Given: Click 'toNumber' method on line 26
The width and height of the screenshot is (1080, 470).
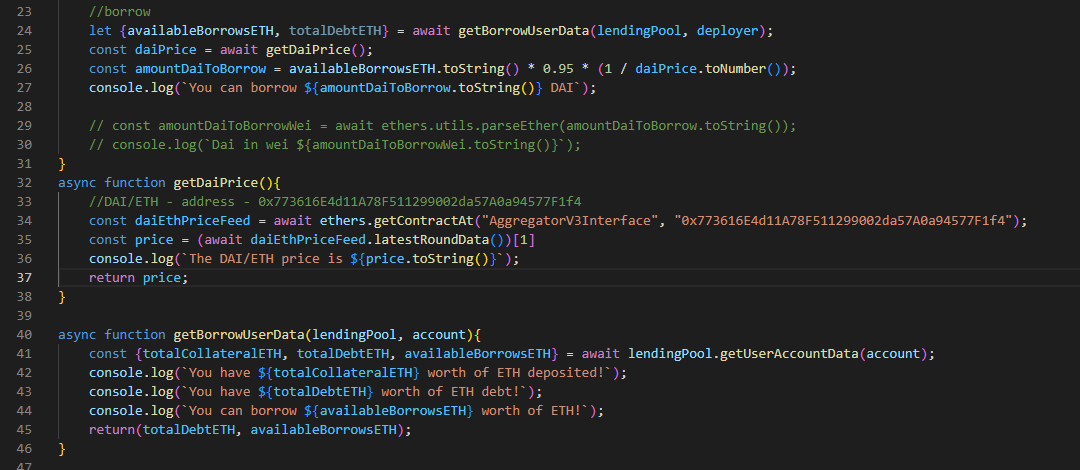Looking at the screenshot, I should tap(735, 69).
